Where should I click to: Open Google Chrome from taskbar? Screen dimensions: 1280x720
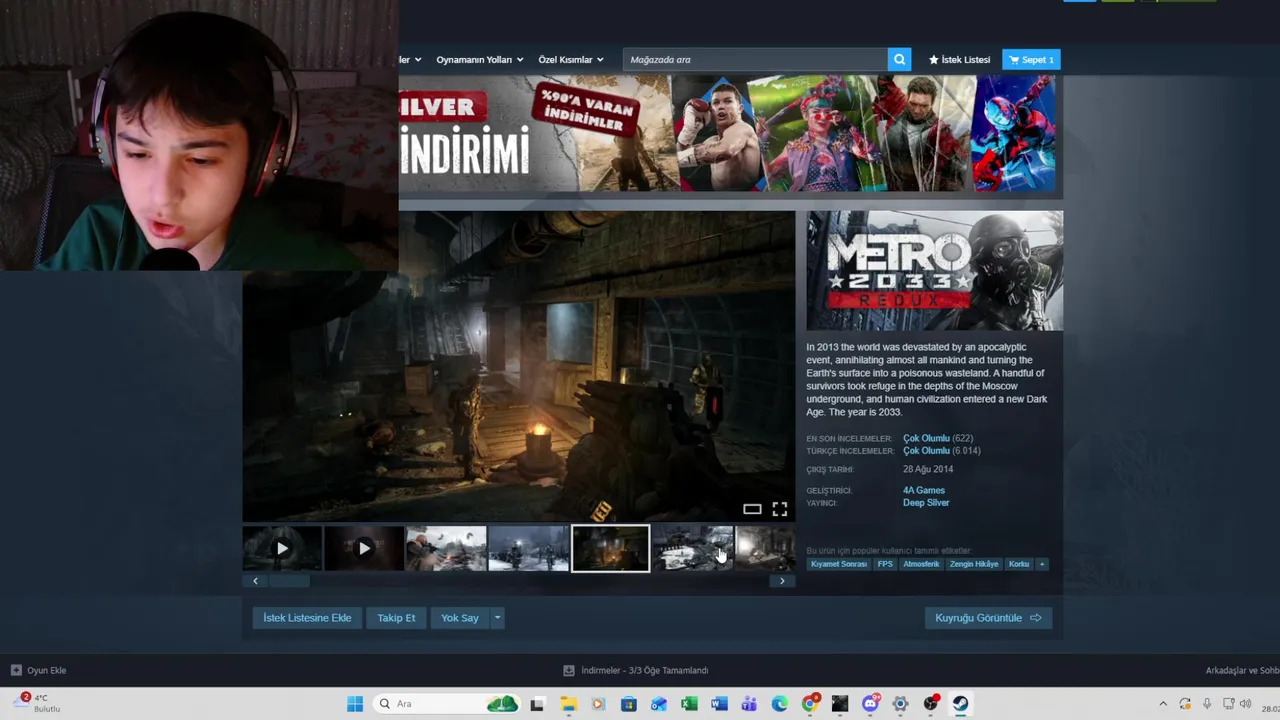pyautogui.click(x=810, y=704)
